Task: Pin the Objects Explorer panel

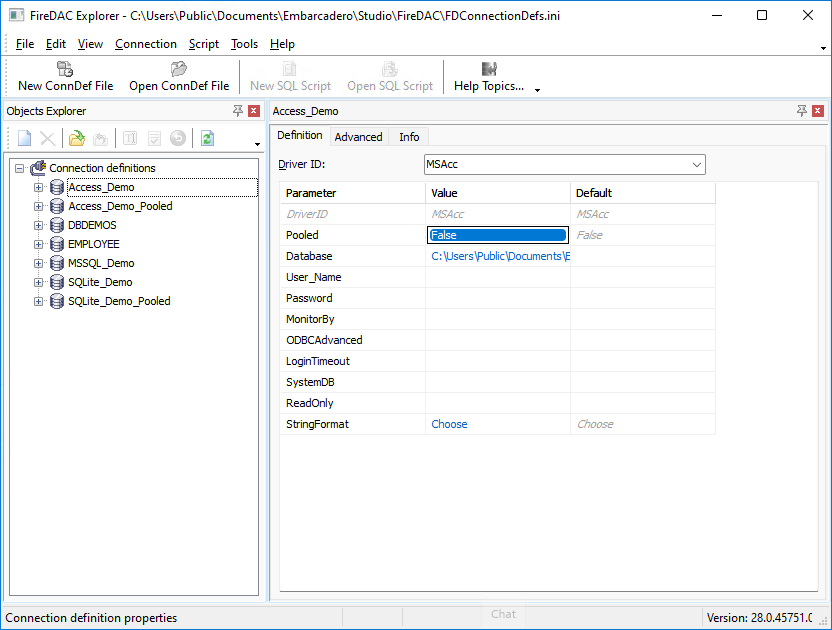Action: (x=238, y=111)
